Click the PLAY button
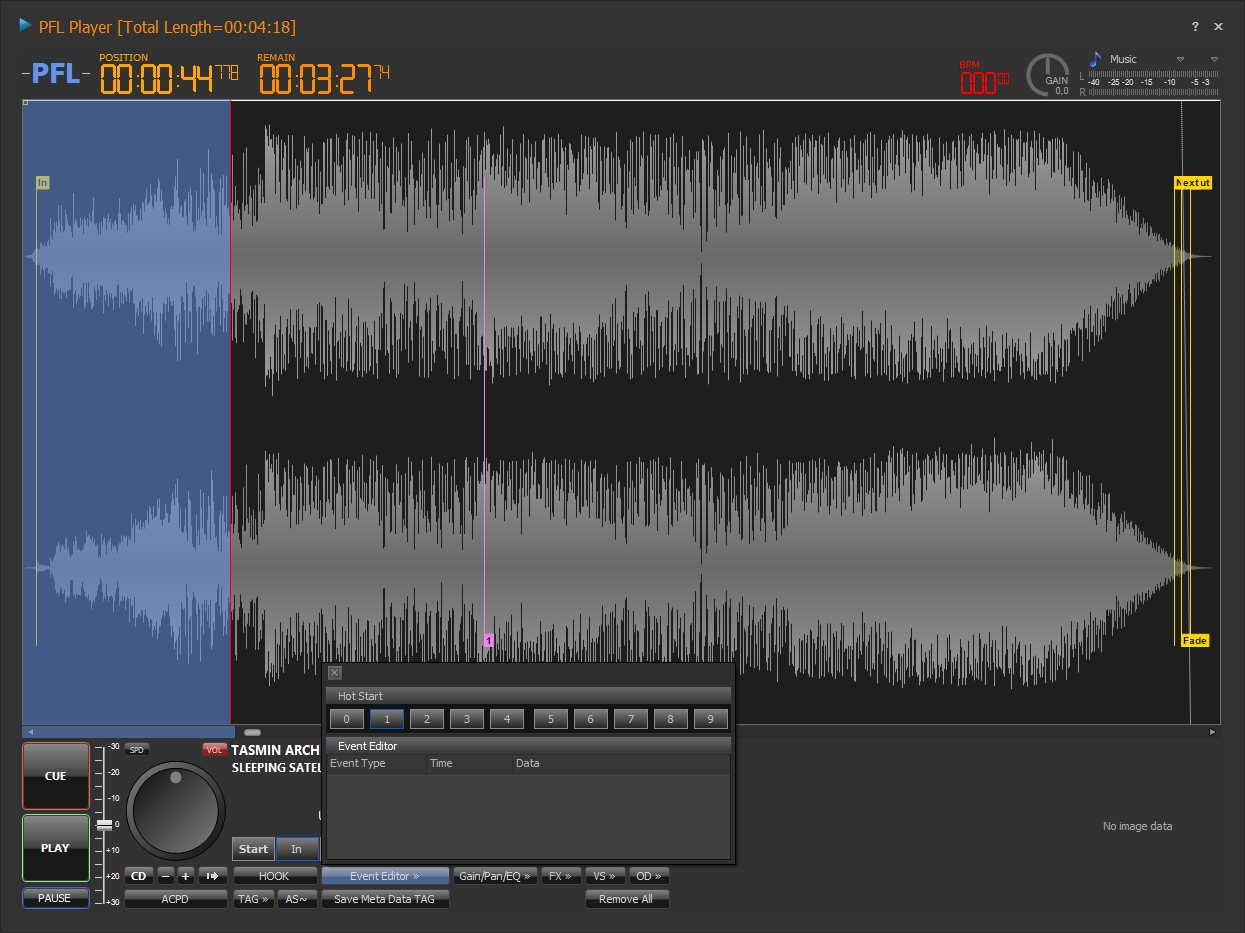Screen dimensions: 1245x933 [56, 848]
